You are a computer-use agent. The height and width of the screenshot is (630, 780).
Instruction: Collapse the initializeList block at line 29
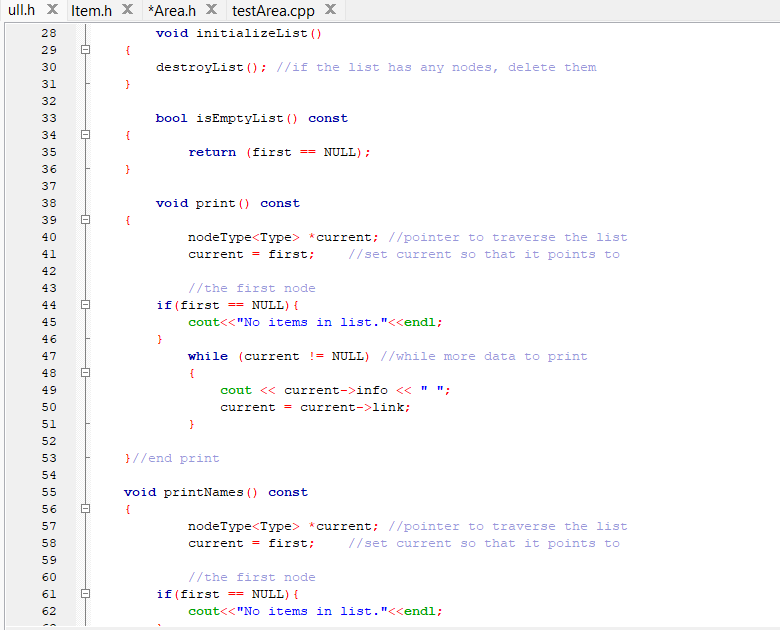tap(86, 50)
